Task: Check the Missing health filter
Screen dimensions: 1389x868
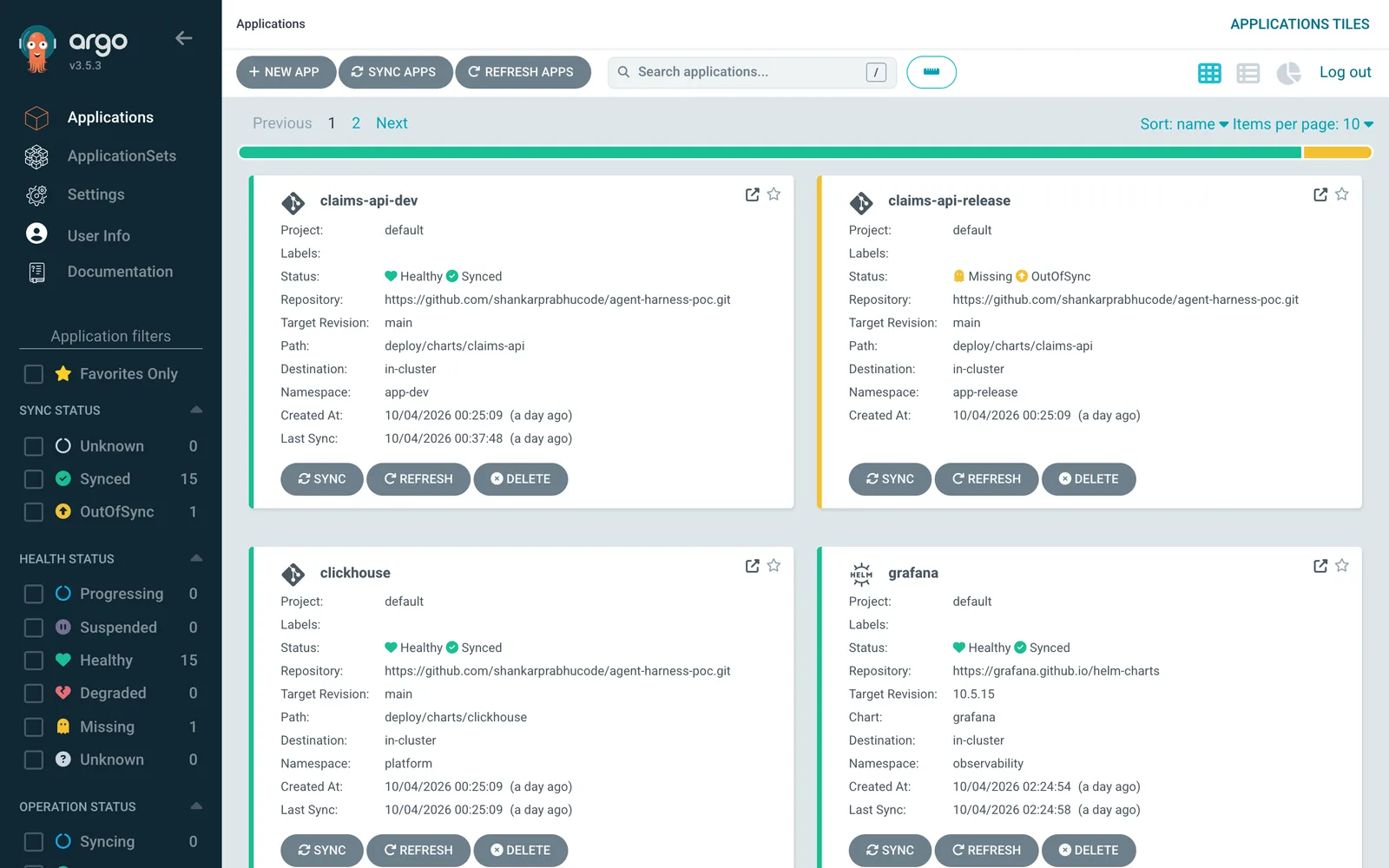Action: pyautogui.click(x=34, y=727)
